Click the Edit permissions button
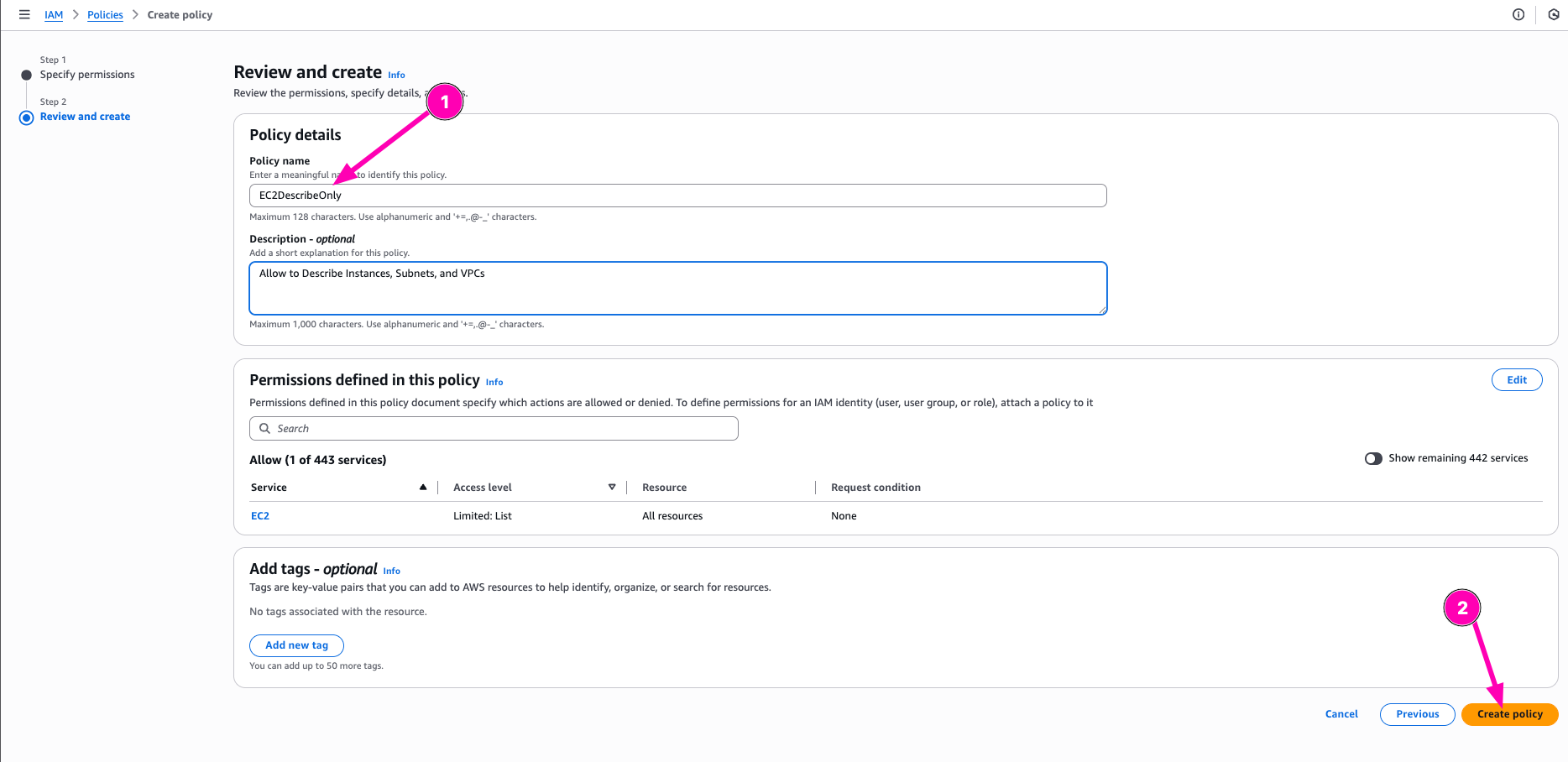Screen dimensions: 1568x762 point(1516,380)
